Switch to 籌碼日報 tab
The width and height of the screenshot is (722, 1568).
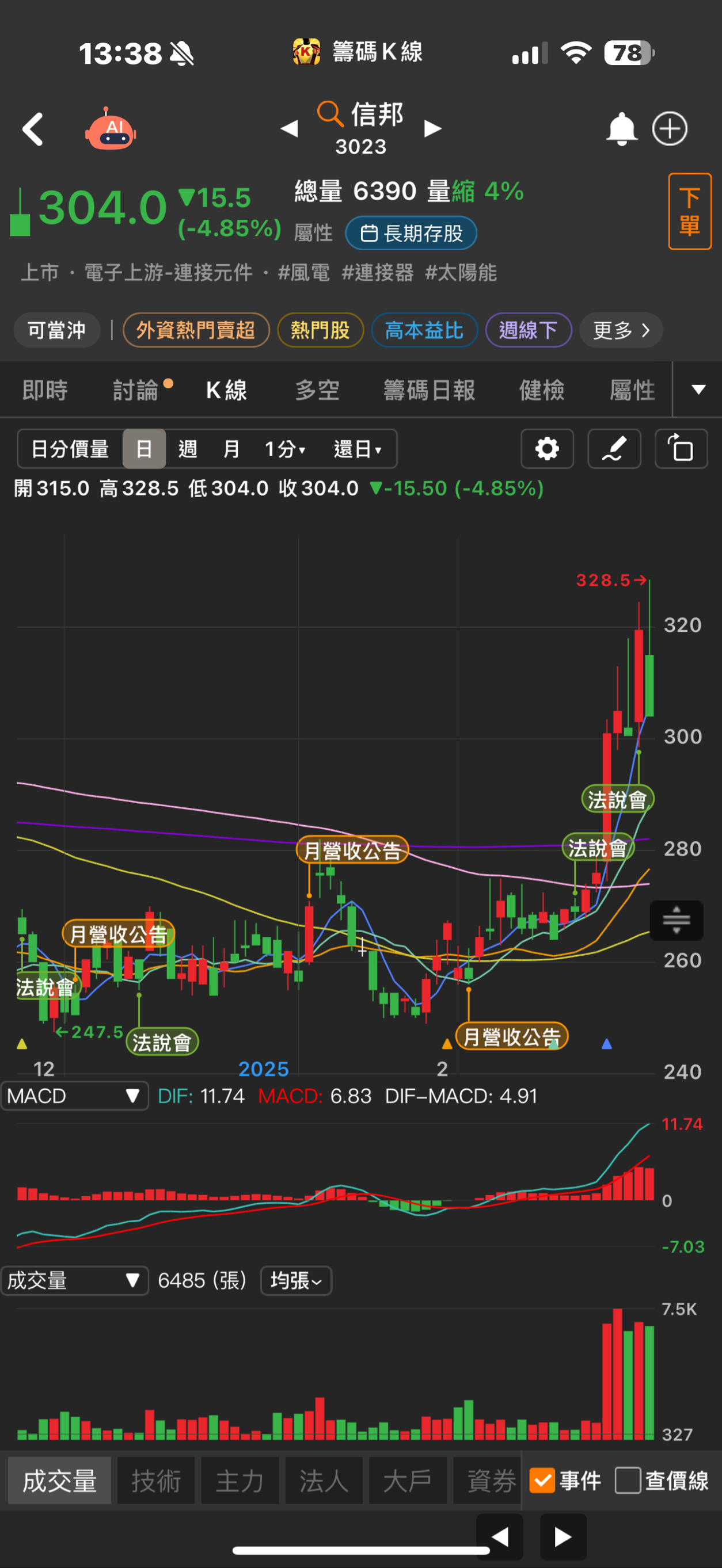pyautogui.click(x=430, y=390)
